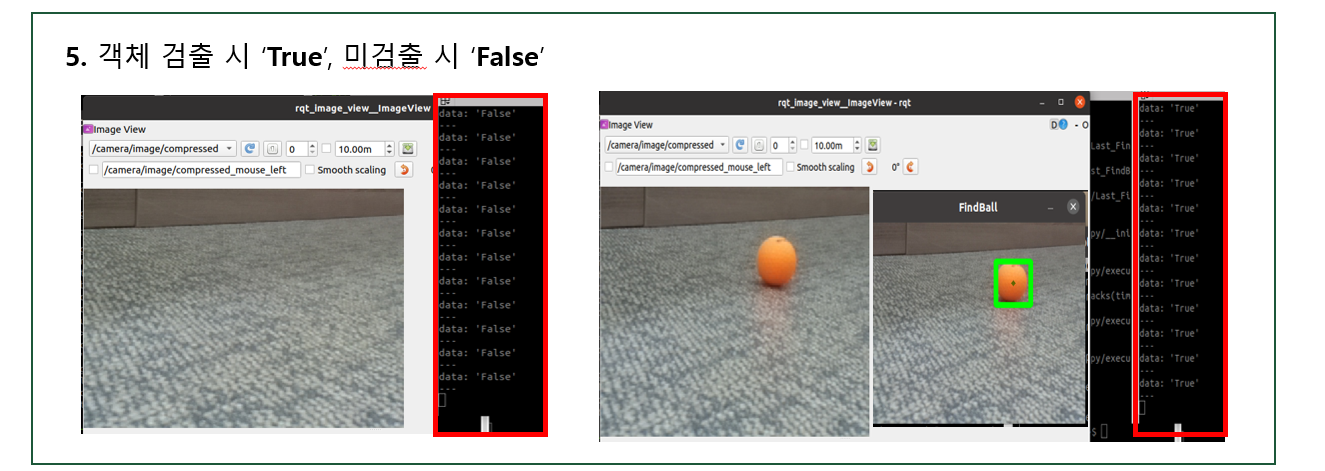1325x471 pixels.
Task: Zoom to original size in orange-ball rqt window
Action: [x=758, y=145]
